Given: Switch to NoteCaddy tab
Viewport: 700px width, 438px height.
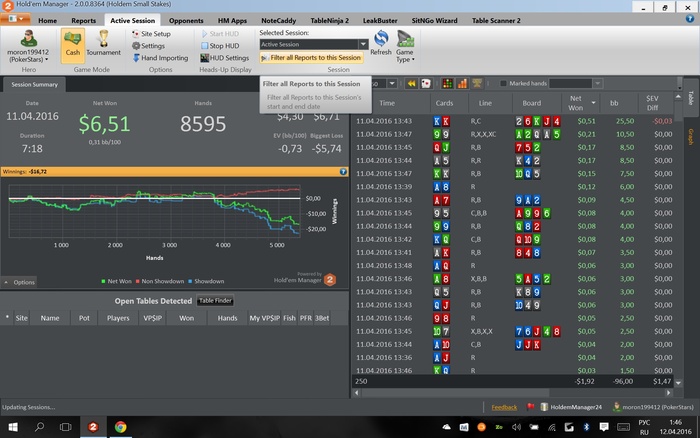Looking at the screenshot, I should point(279,21).
